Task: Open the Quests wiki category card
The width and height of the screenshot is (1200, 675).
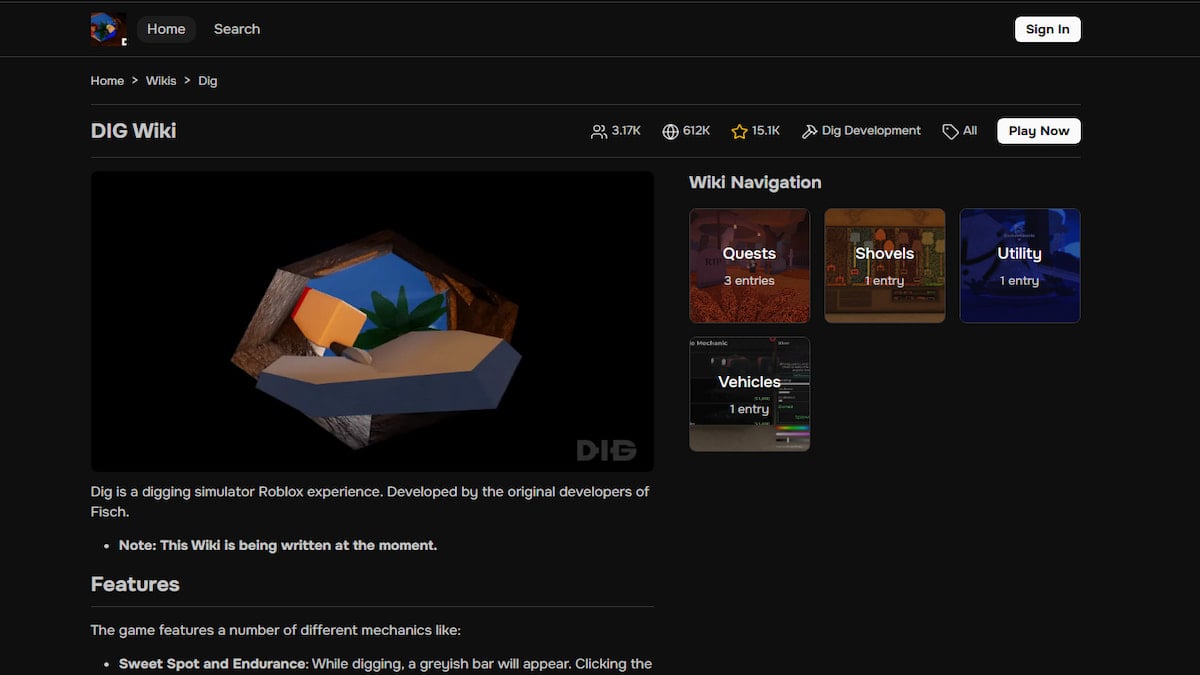Action: (749, 265)
